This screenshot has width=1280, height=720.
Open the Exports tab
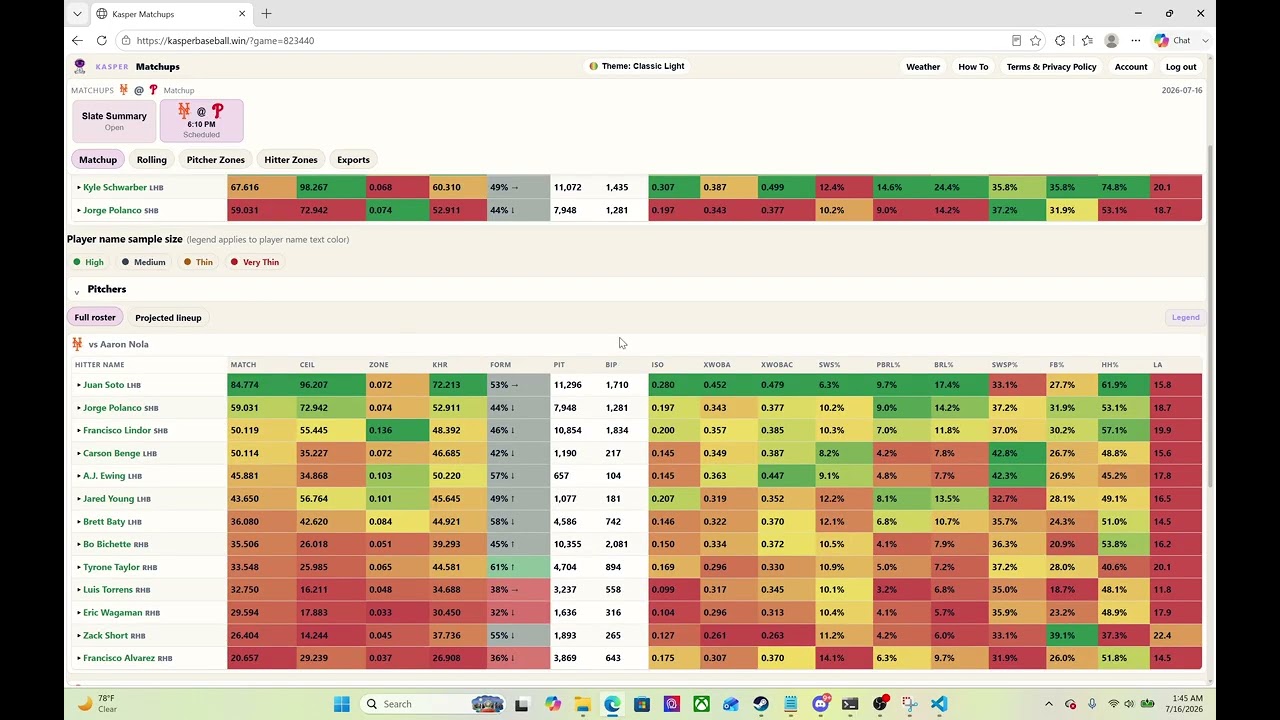tap(353, 159)
